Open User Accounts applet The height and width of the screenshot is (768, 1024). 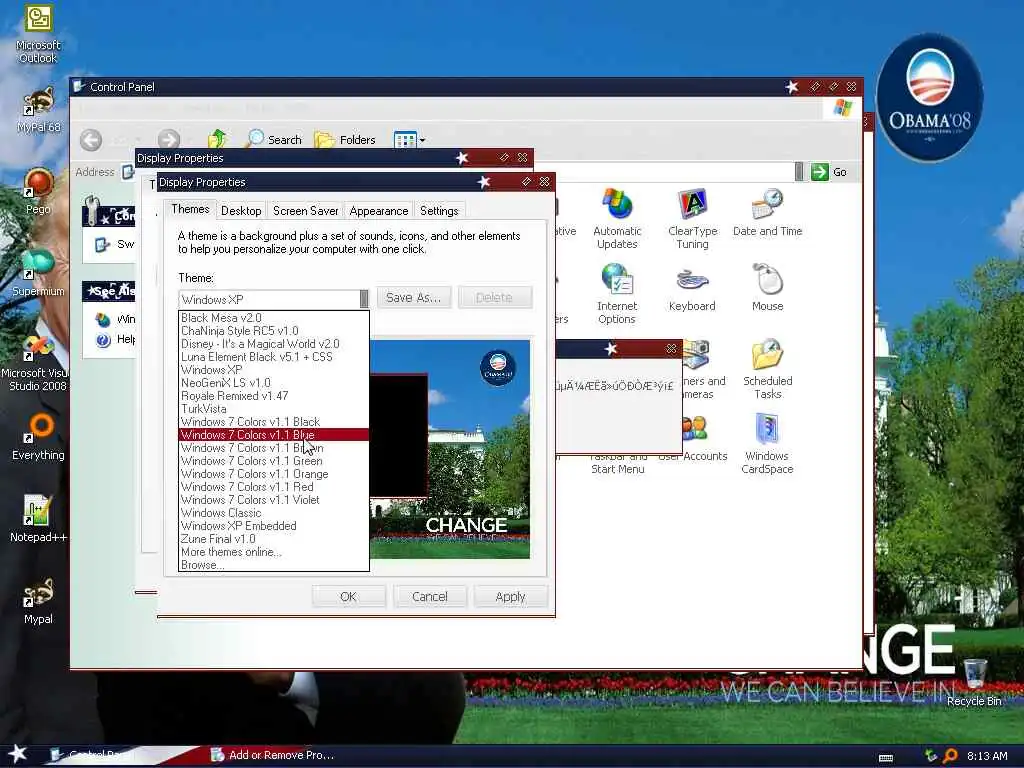(695, 438)
